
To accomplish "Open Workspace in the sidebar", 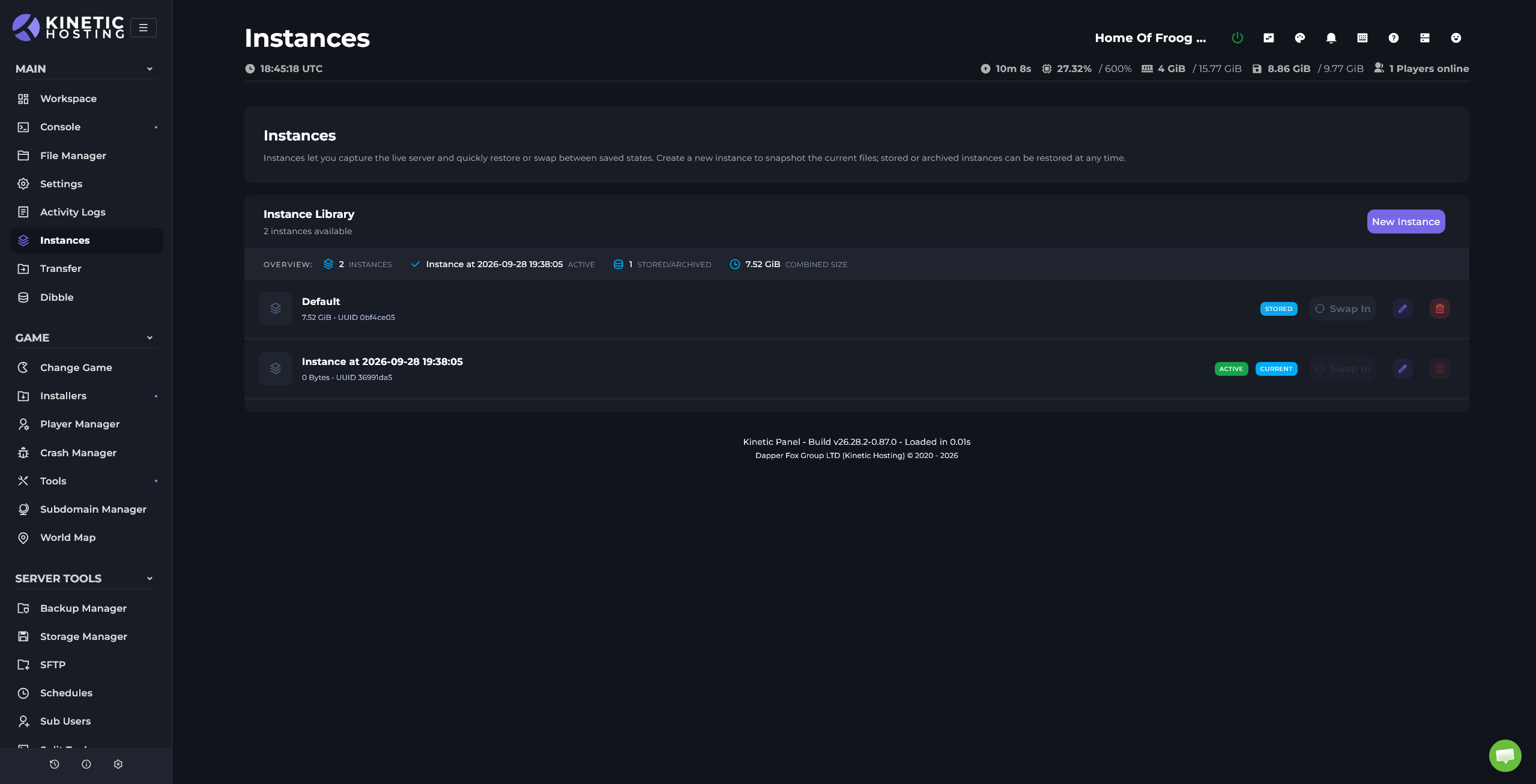I will [x=86, y=98].
